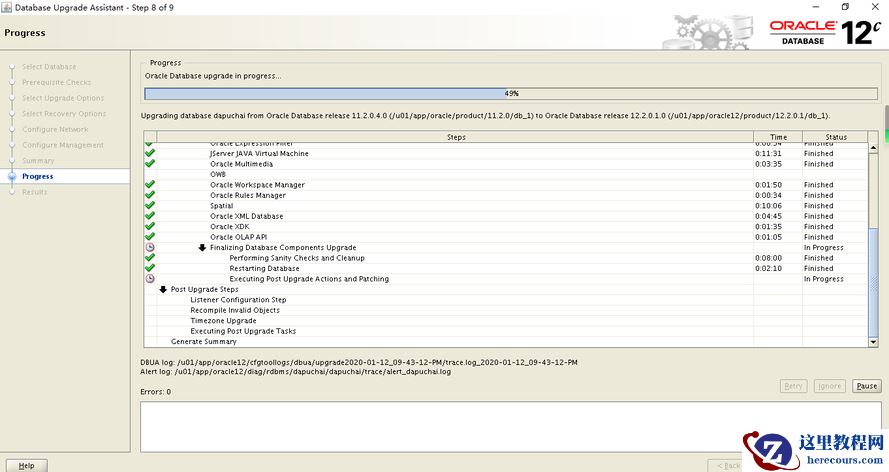Viewport: 889px width, 472px height.
Task: Click the Steps column header
Action: [455, 137]
